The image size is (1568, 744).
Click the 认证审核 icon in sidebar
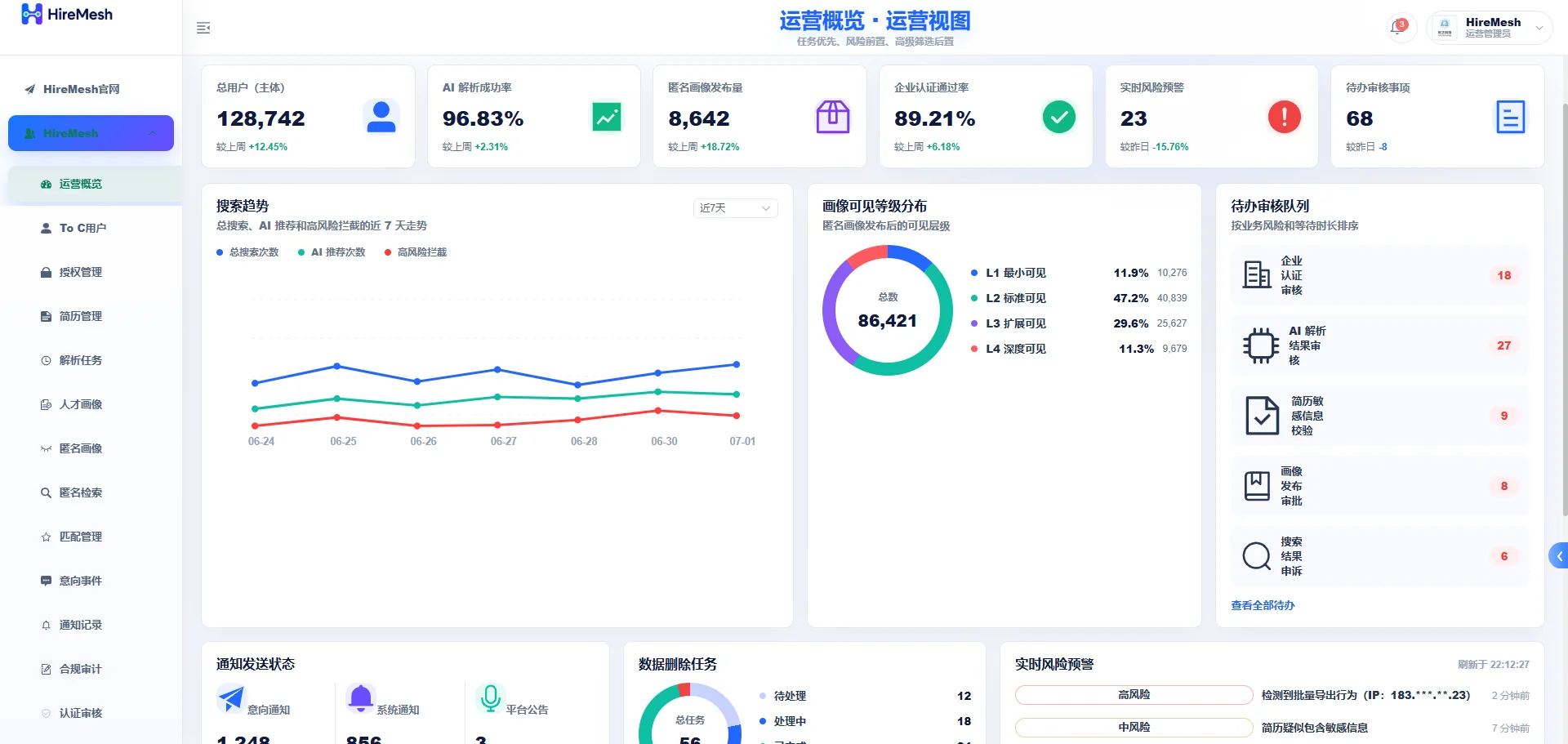pos(46,713)
